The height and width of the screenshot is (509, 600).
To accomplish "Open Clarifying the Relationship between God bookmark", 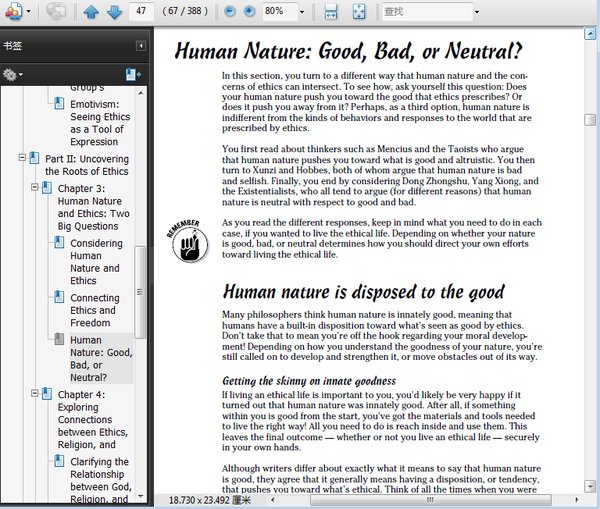I will [101, 480].
